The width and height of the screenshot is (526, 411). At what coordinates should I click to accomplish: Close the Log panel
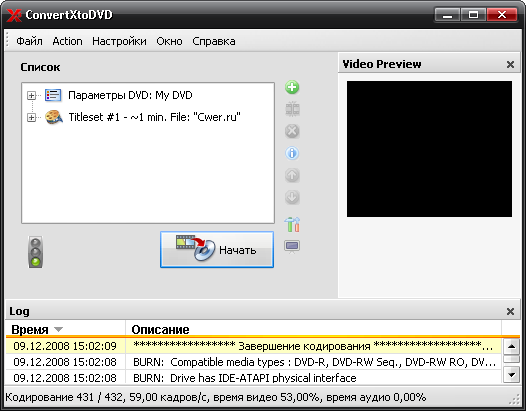click(510, 311)
